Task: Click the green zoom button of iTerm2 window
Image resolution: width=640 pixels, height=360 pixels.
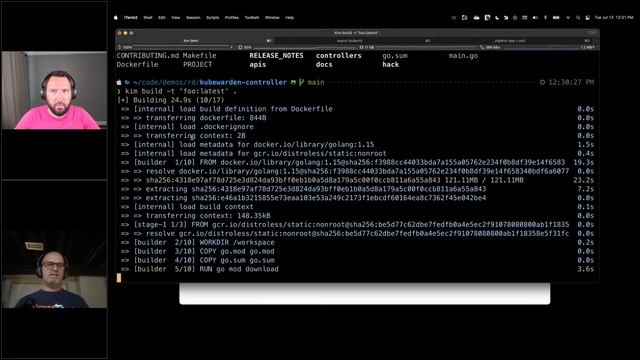Action: pos(131,33)
